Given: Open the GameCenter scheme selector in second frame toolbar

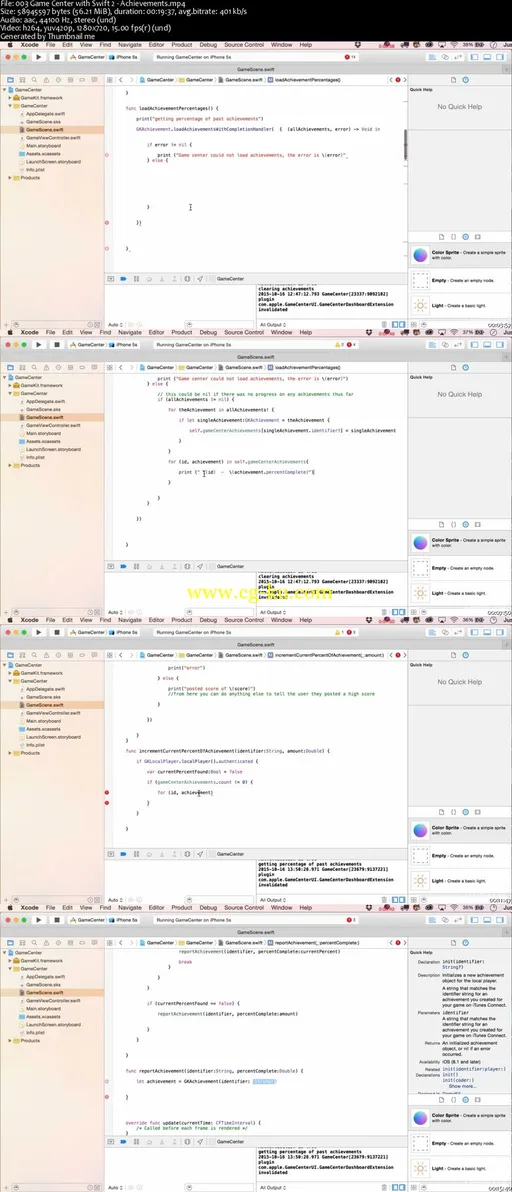Looking at the screenshot, I should click(87, 344).
